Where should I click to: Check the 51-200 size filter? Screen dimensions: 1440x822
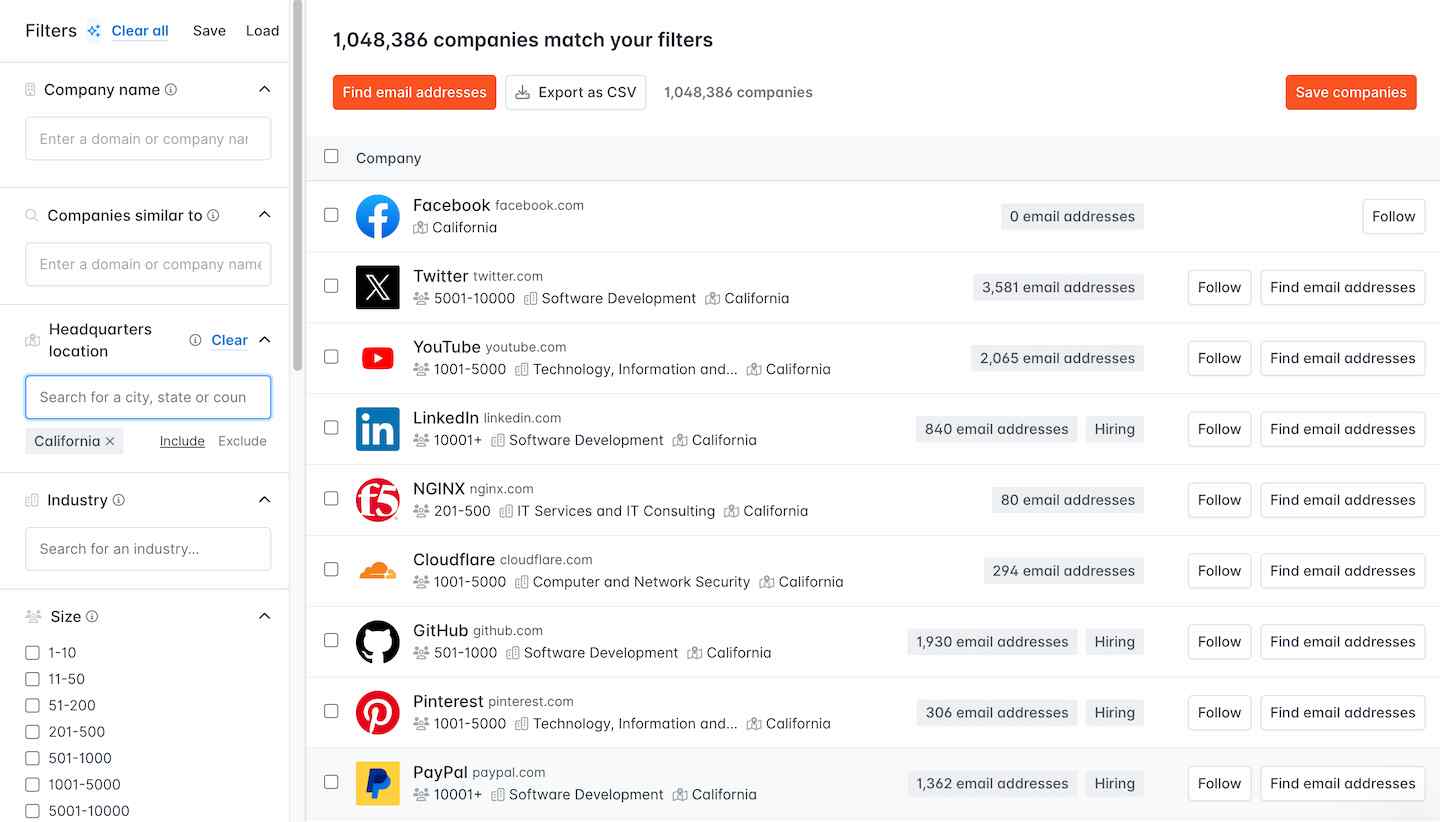click(32, 706)
